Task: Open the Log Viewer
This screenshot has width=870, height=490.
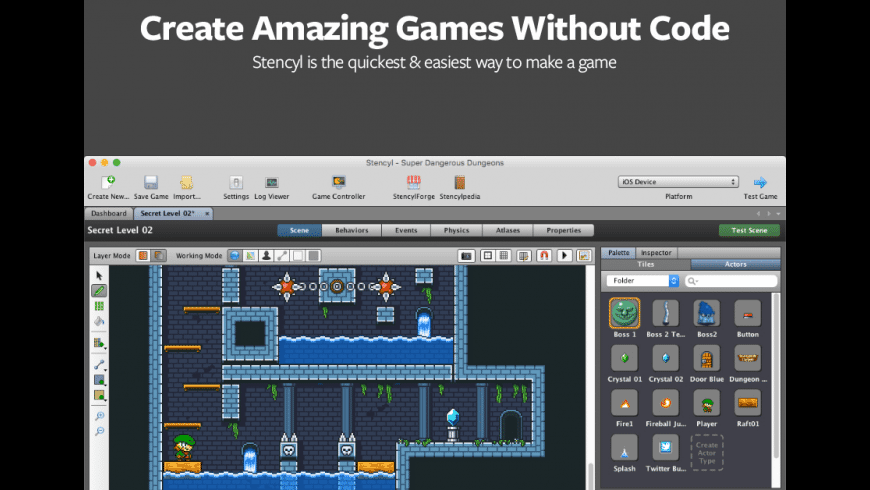Action: coord(271,182)
